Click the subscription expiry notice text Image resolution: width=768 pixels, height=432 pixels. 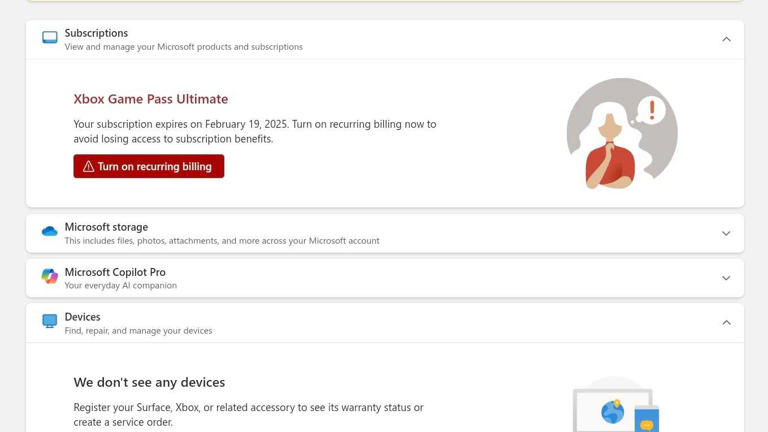pos(254,131)
